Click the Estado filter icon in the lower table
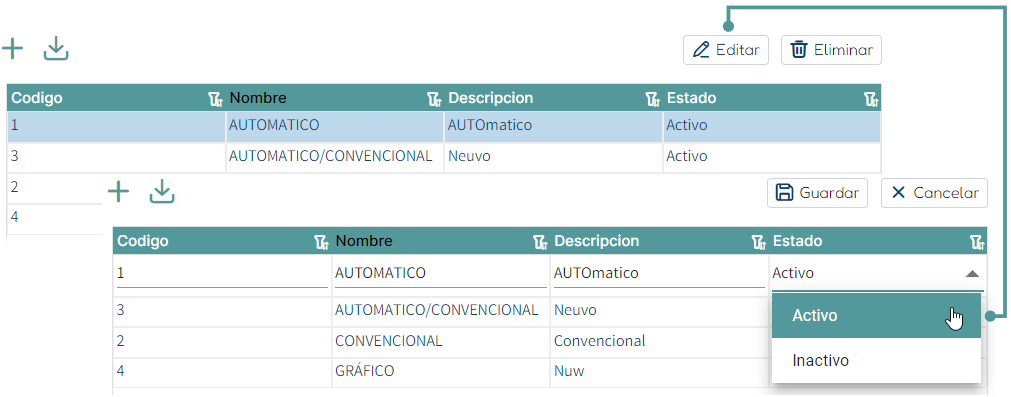This screenshot has height=397, width=1011. tap(977, 242)
